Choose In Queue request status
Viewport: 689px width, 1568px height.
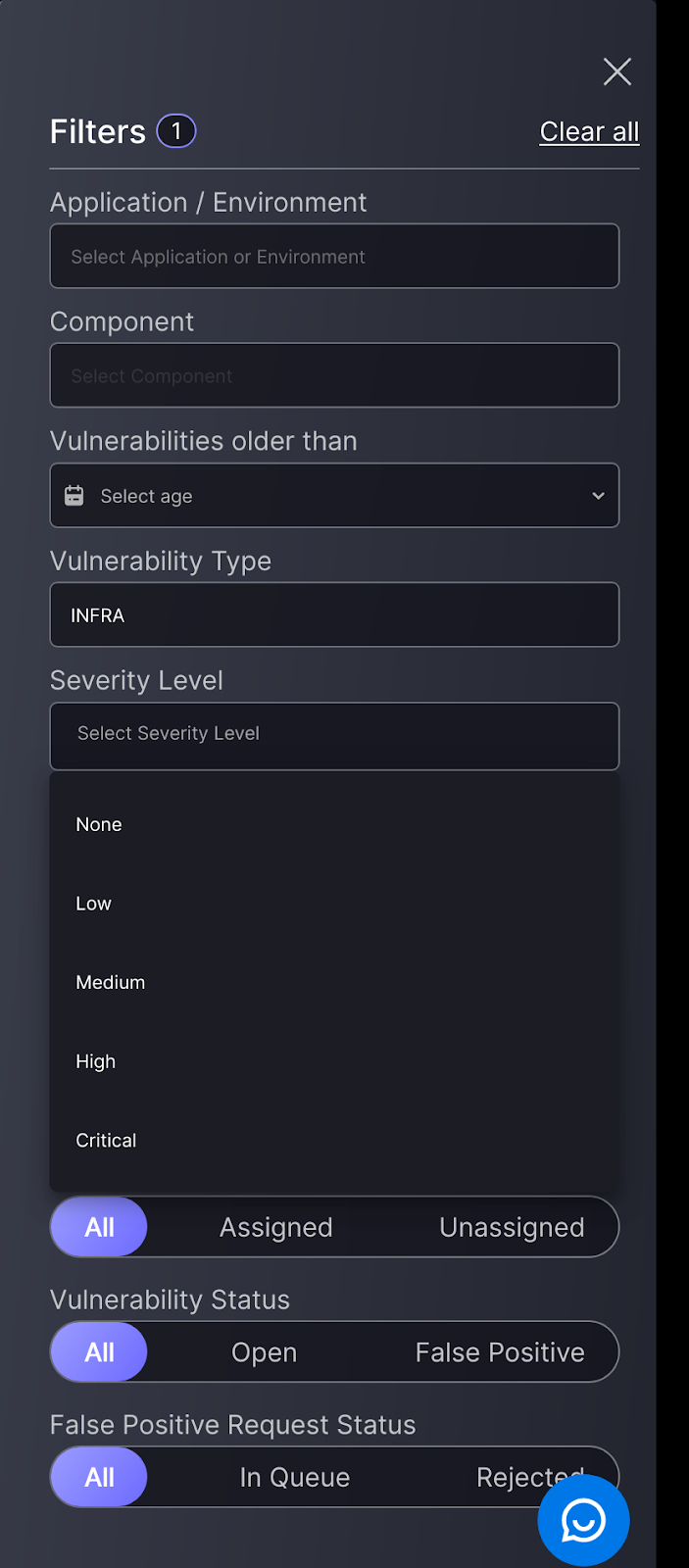(x=295, y=1477)
